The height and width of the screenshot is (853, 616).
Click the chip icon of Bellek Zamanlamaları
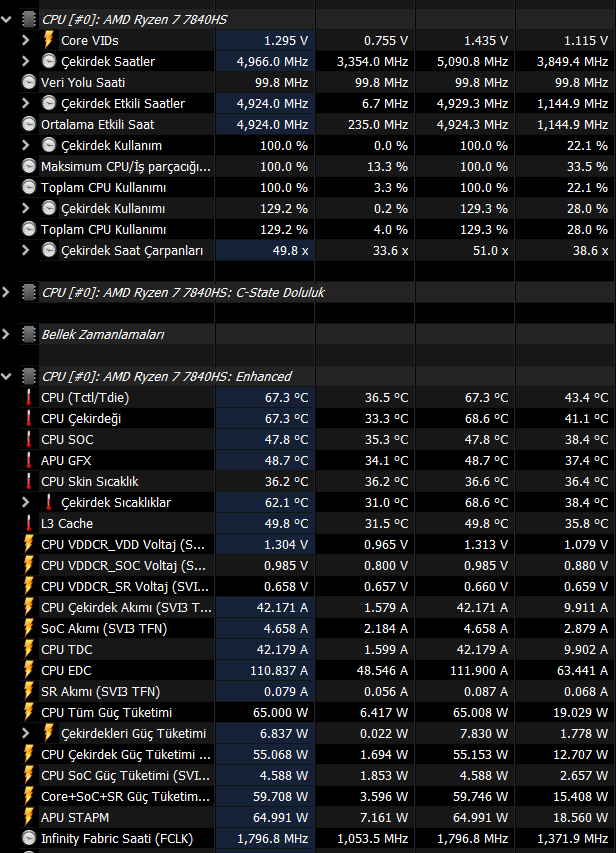(28, 334)
